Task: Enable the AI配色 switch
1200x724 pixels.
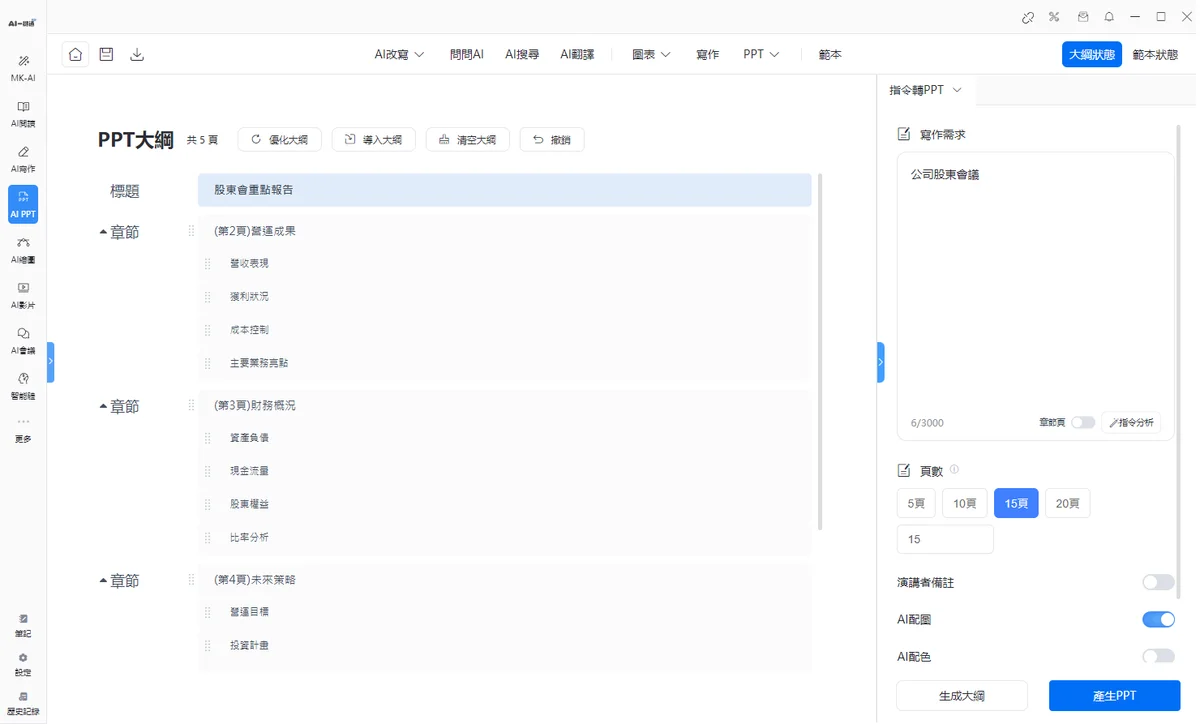Action: tap(1158, 656)
